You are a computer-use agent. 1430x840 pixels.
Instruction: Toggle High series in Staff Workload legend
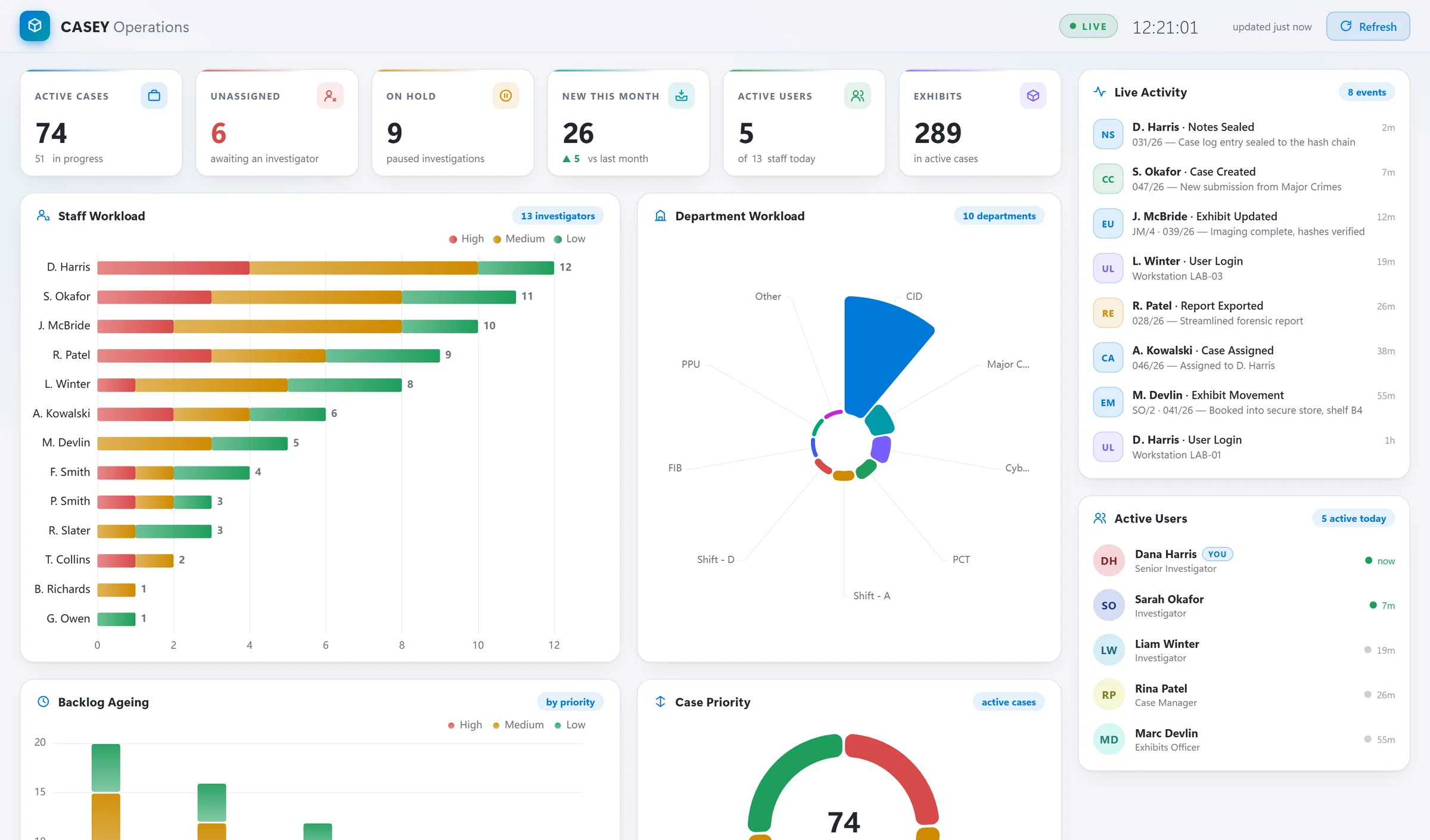coord(467,239)
